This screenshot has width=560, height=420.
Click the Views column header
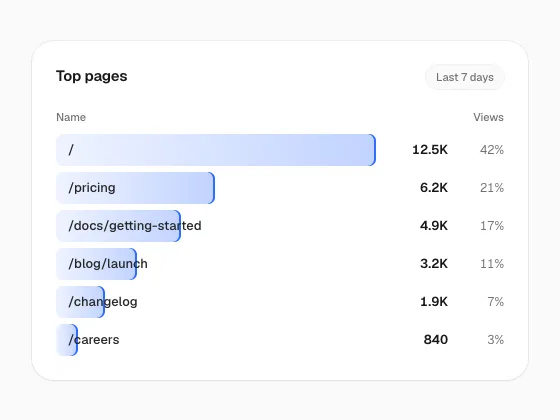tap(488, 117)
